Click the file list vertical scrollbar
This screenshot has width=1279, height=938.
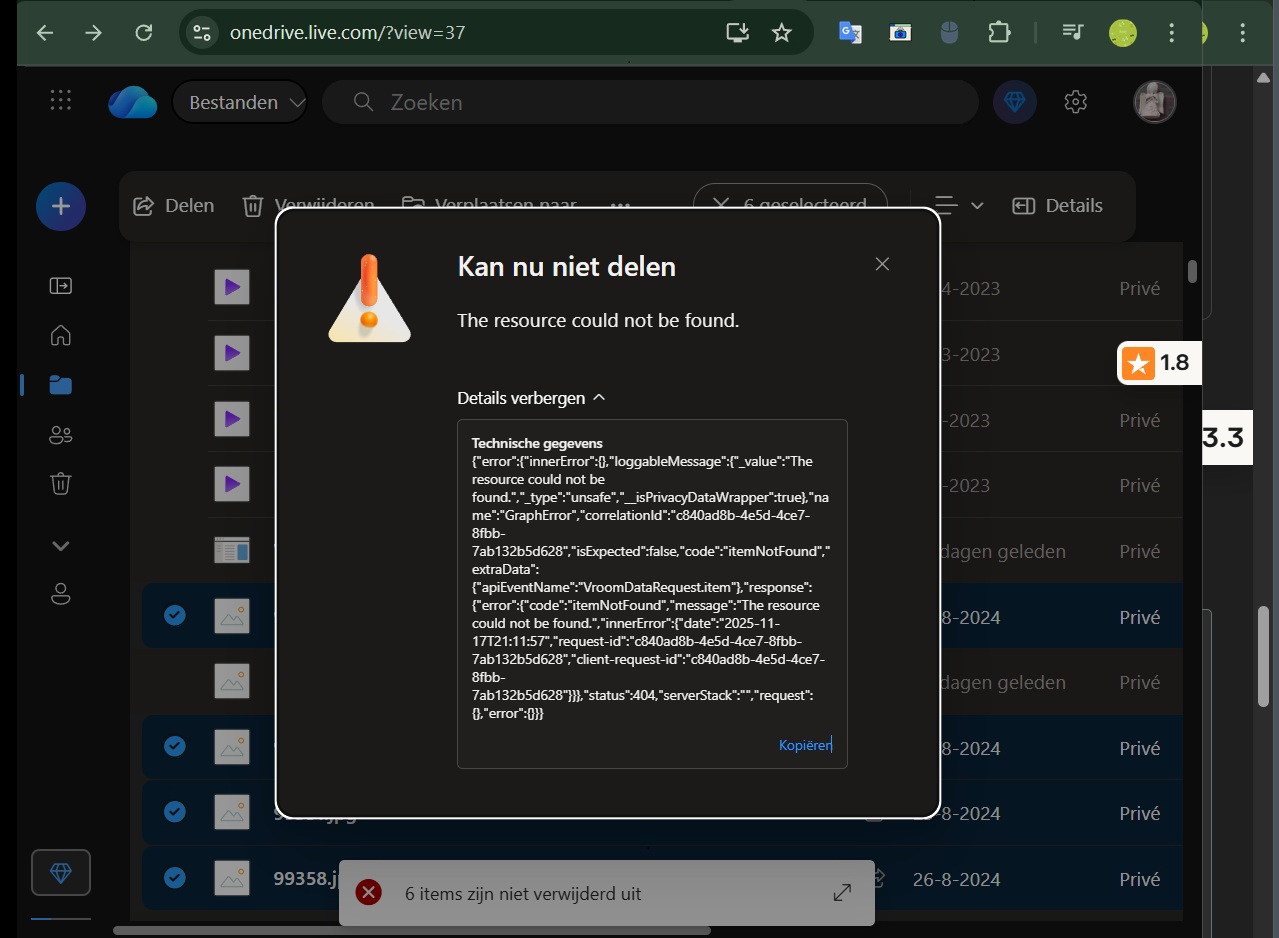[x=1192, y=271]
